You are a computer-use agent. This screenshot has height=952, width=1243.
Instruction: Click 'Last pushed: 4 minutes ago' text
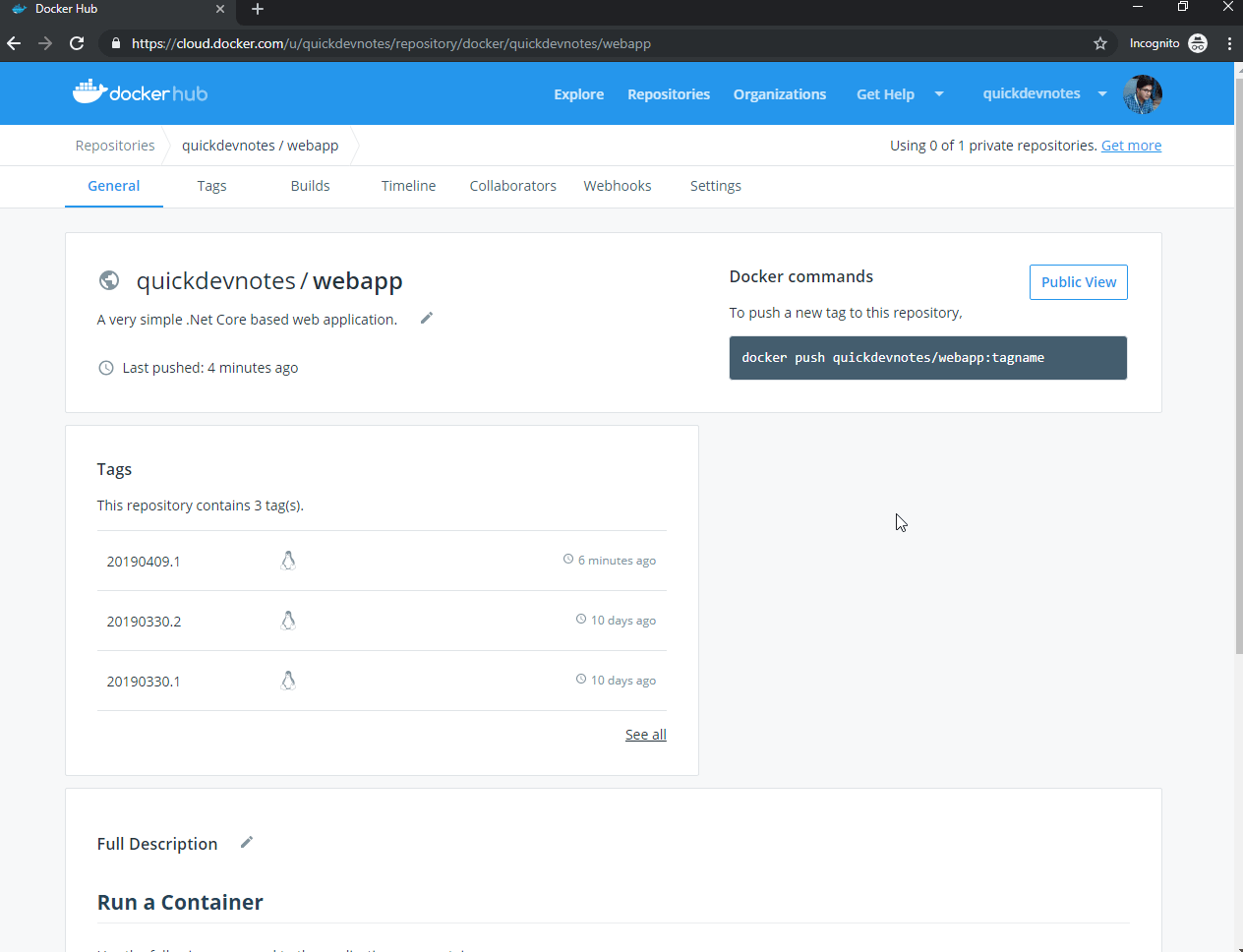tap(210, 368)
